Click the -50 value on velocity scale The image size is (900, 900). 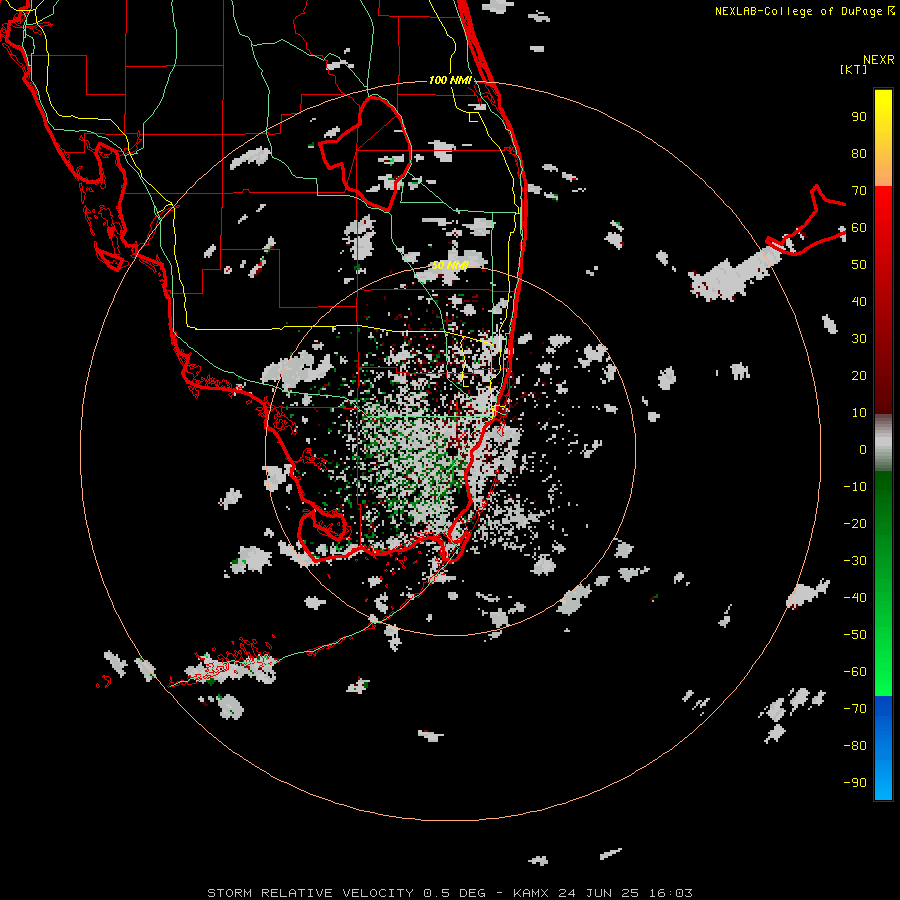(x=855, y=635)
